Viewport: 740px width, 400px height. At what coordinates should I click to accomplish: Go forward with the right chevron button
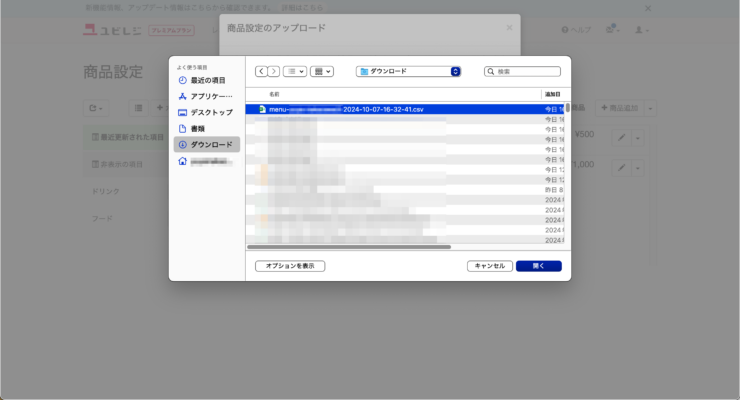pyautogui.click(x=274, y=71)
